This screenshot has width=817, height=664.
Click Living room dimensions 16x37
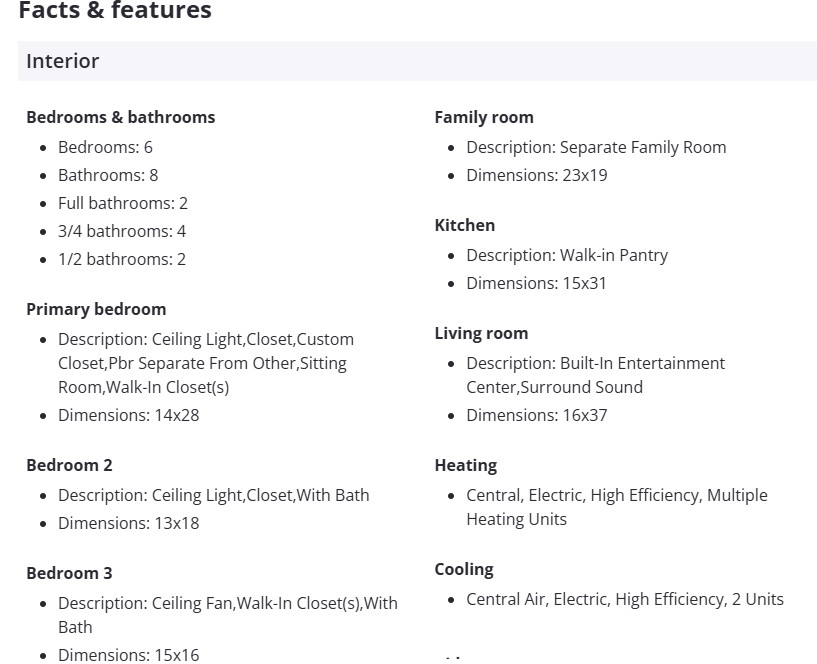[536, 415]
